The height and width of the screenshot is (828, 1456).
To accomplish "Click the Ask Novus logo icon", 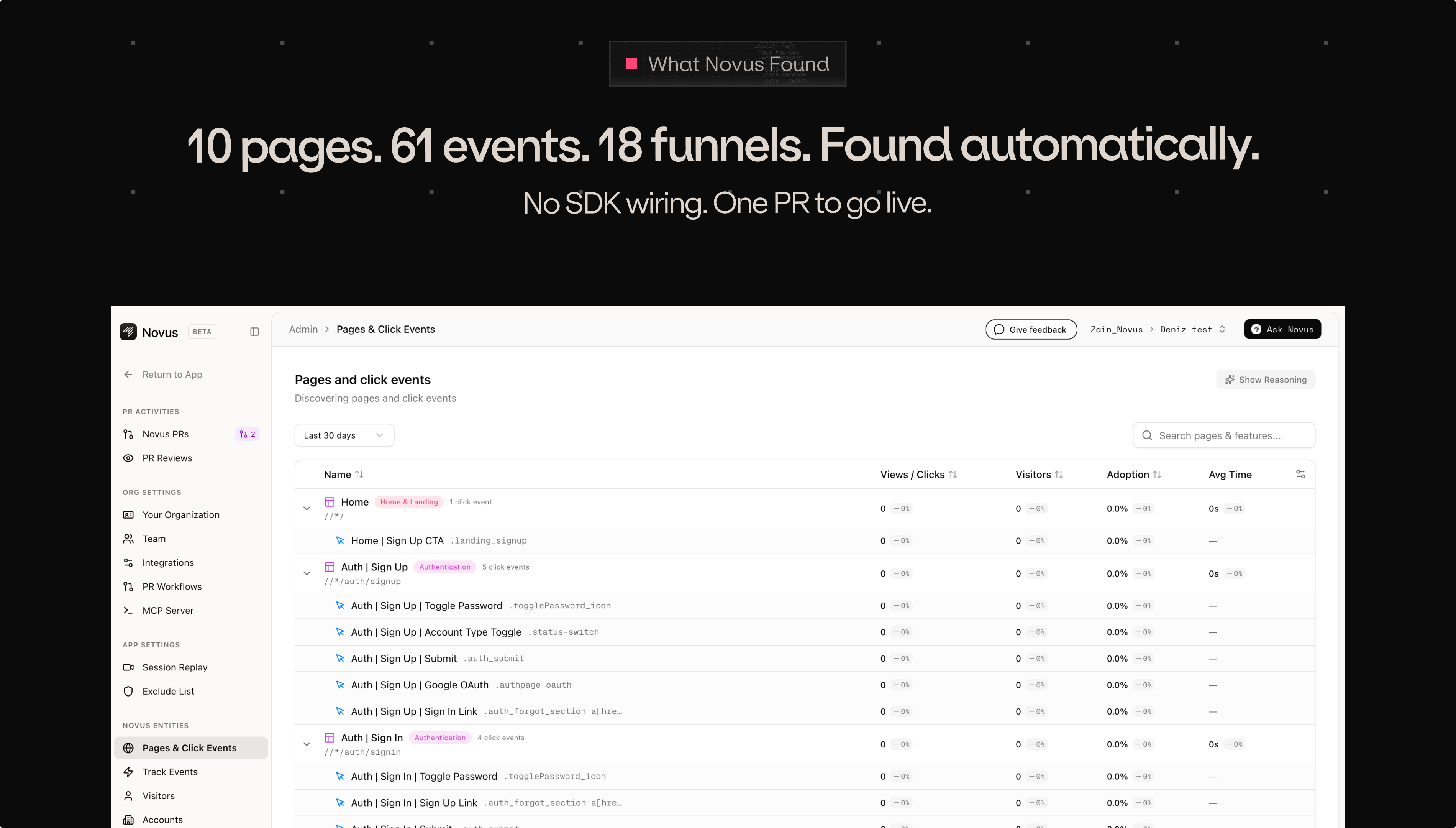I will click(1256, 329).
